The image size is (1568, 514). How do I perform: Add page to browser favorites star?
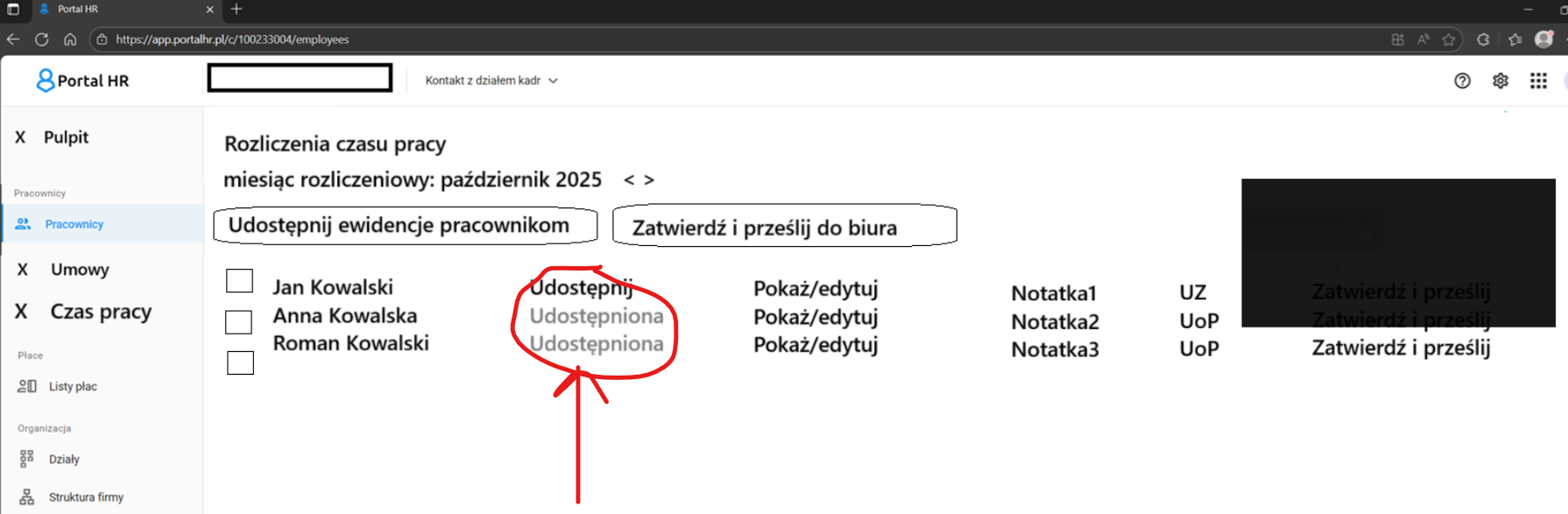click(1449, 39)
